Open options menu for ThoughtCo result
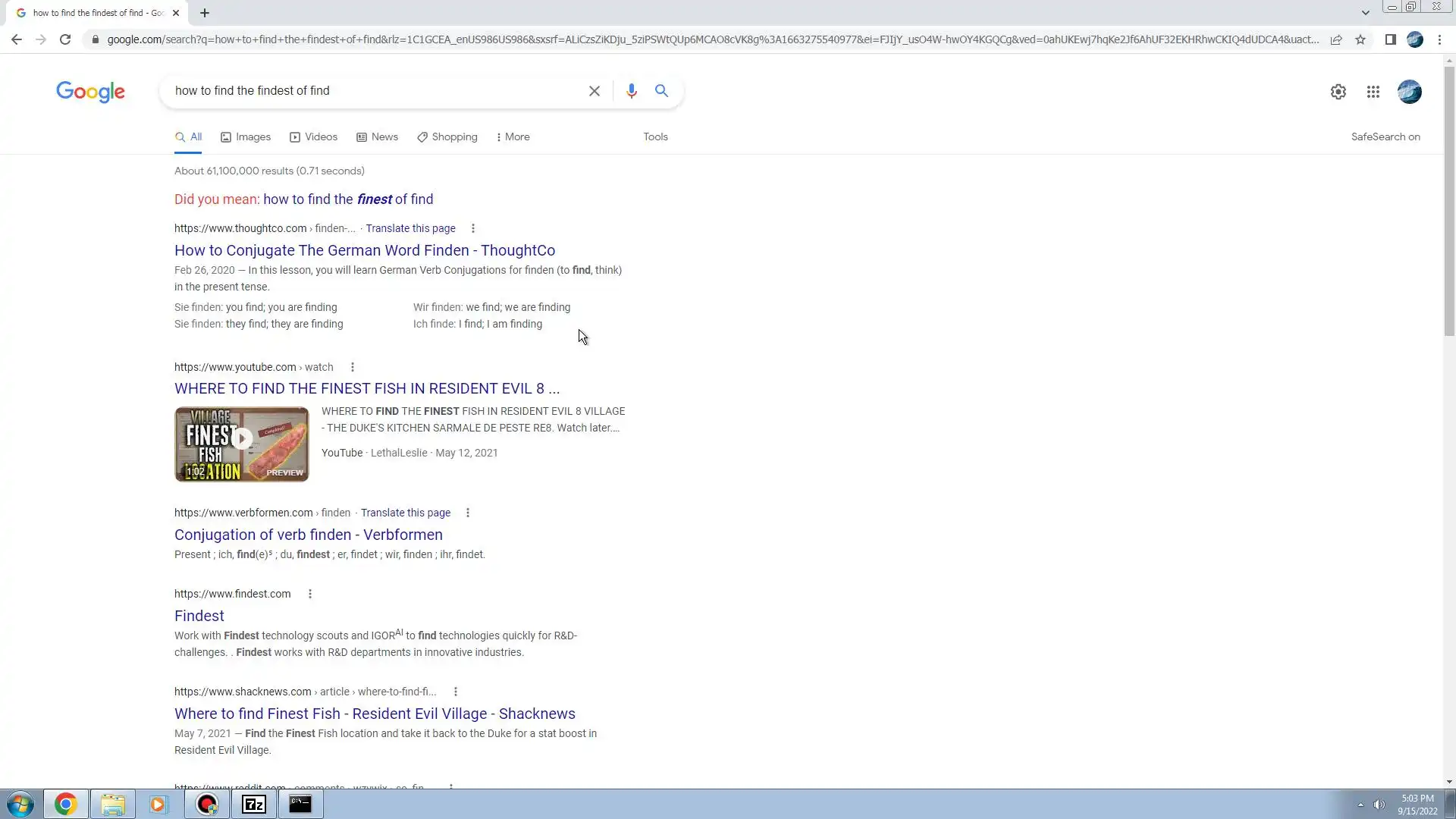 pyautogui.click(x=473, y=228)
